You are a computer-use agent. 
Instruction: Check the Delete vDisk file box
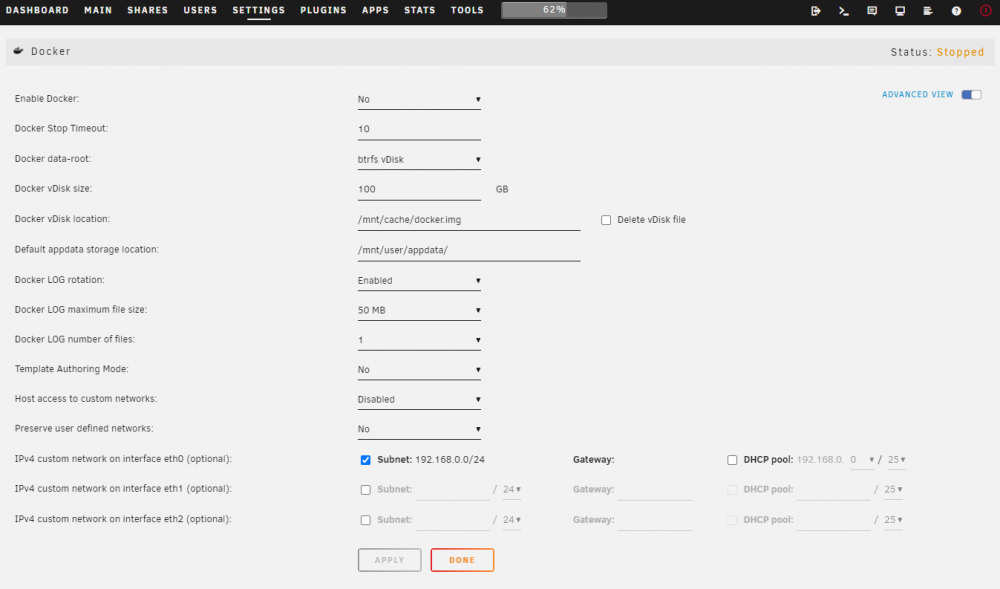point(606,220)
